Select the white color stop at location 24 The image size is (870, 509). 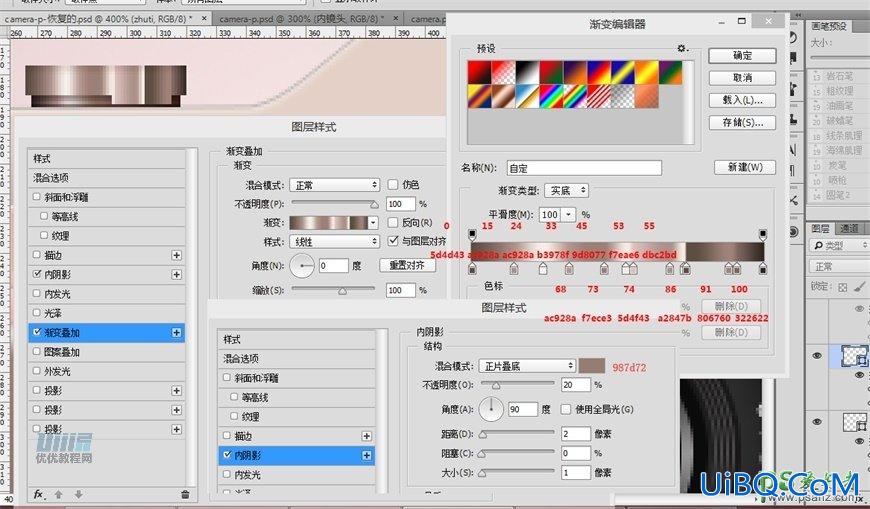tap(543, 269)
